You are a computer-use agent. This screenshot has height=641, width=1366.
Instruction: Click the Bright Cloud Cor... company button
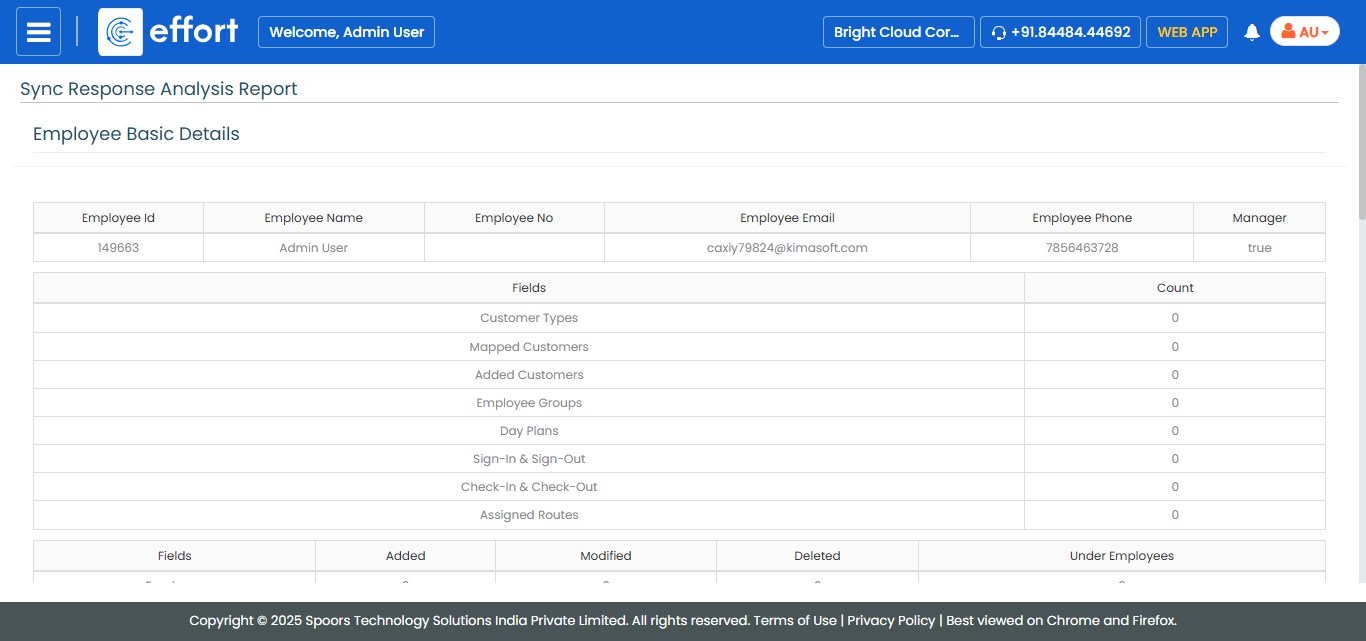click(x=898, y=32)
